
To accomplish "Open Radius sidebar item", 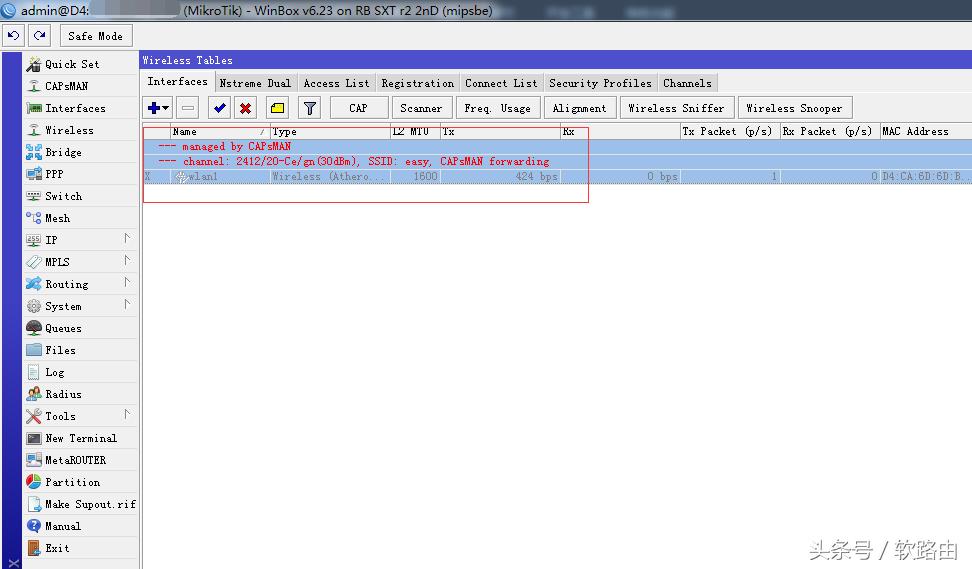I will point(81,394).
